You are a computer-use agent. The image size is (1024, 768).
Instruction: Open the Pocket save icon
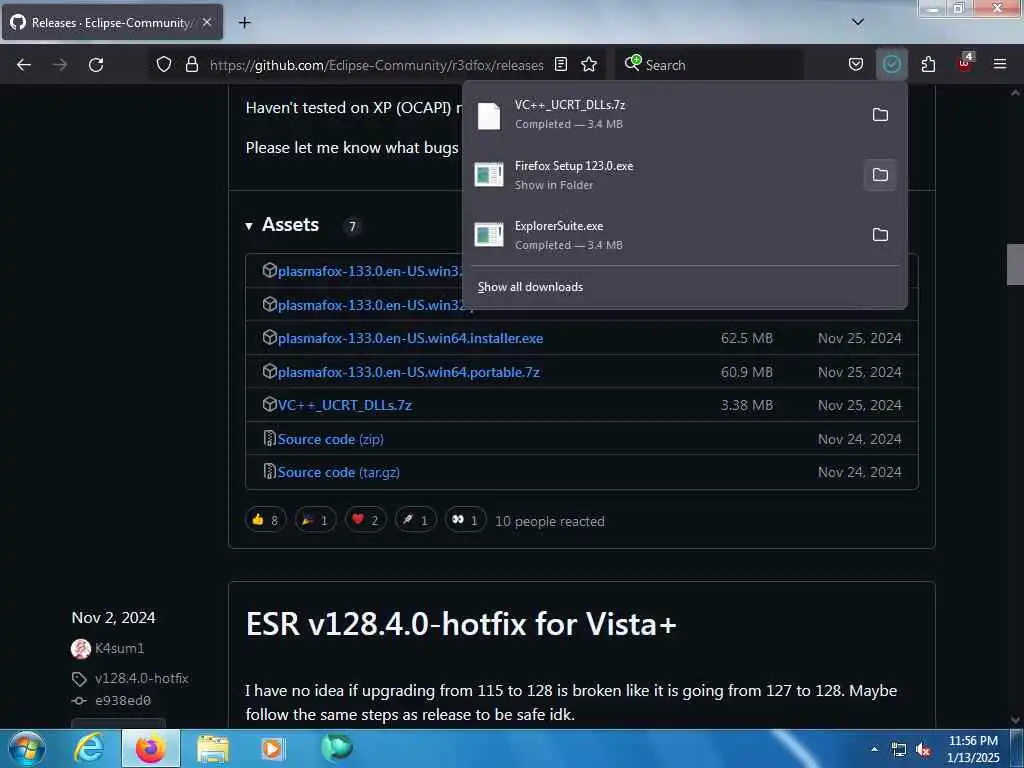856,64
